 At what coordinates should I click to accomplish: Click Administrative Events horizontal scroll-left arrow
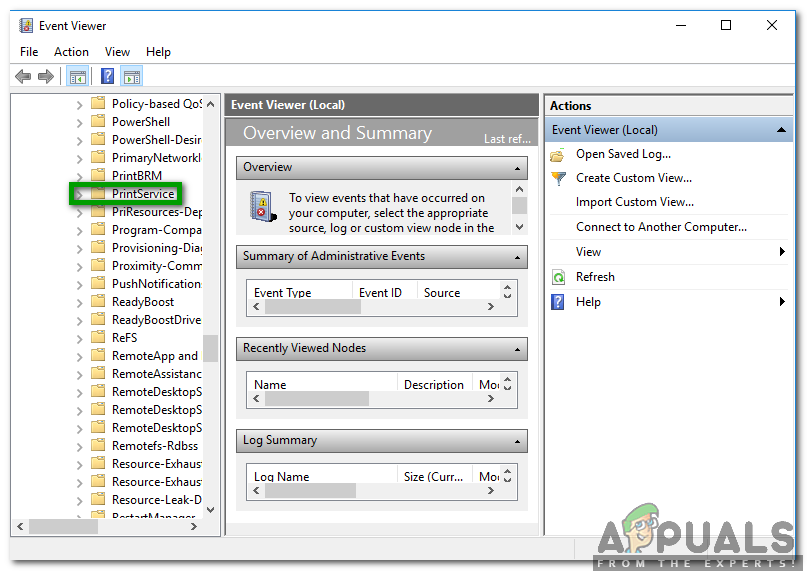[x=256, y=306]
